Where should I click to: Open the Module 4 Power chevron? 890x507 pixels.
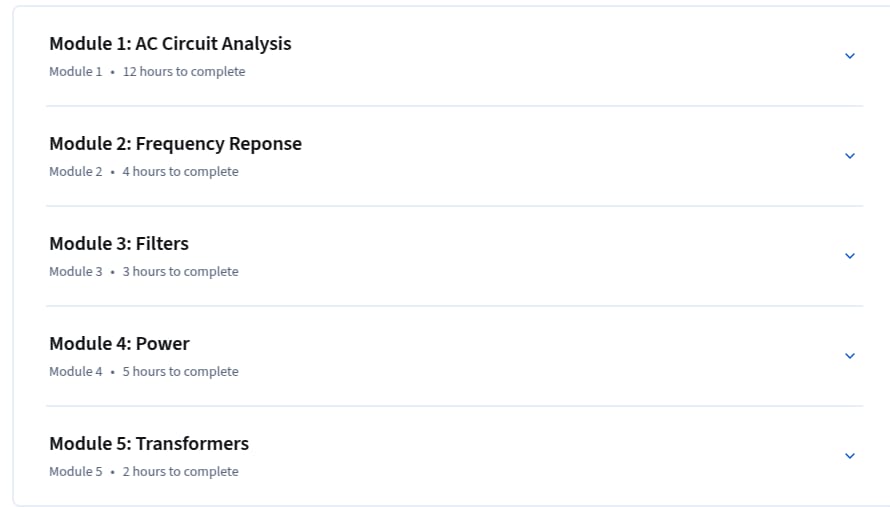(850, 355)
